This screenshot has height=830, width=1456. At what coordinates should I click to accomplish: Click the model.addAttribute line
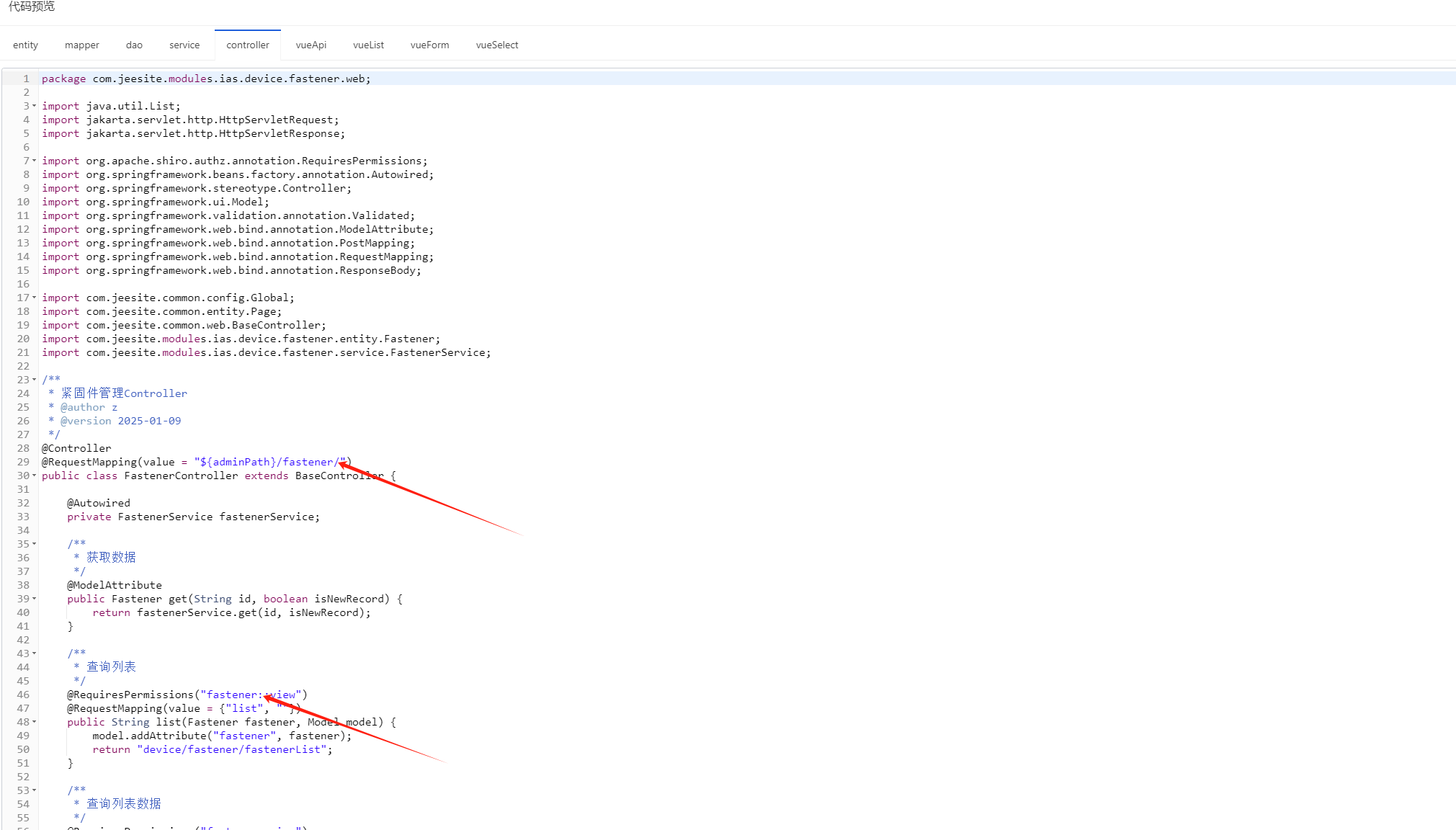tap(222, 736)
